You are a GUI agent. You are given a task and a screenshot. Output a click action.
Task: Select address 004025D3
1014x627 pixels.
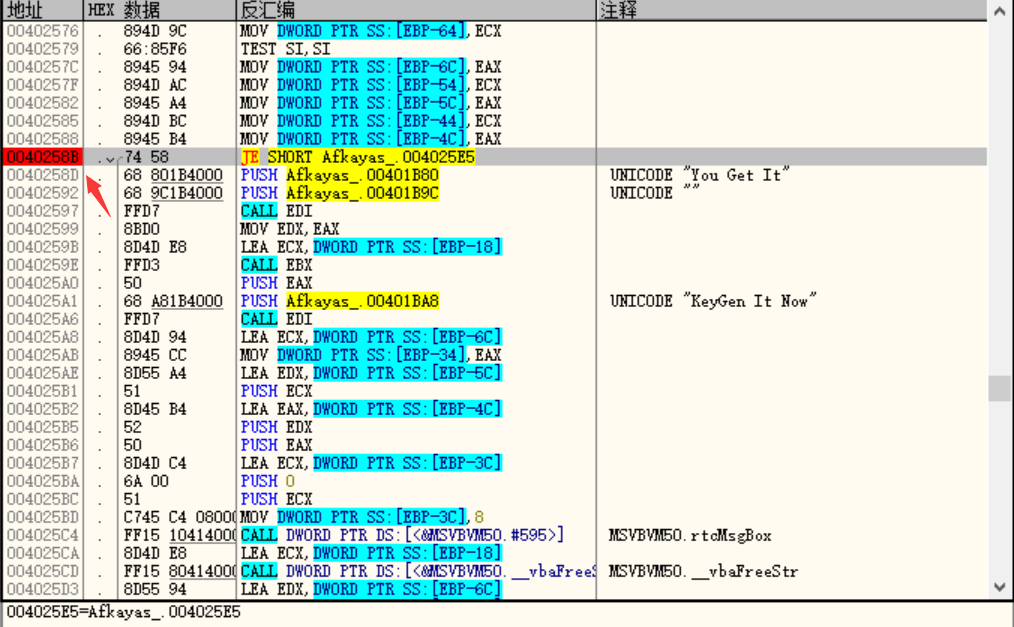click(x=43, y=590)
